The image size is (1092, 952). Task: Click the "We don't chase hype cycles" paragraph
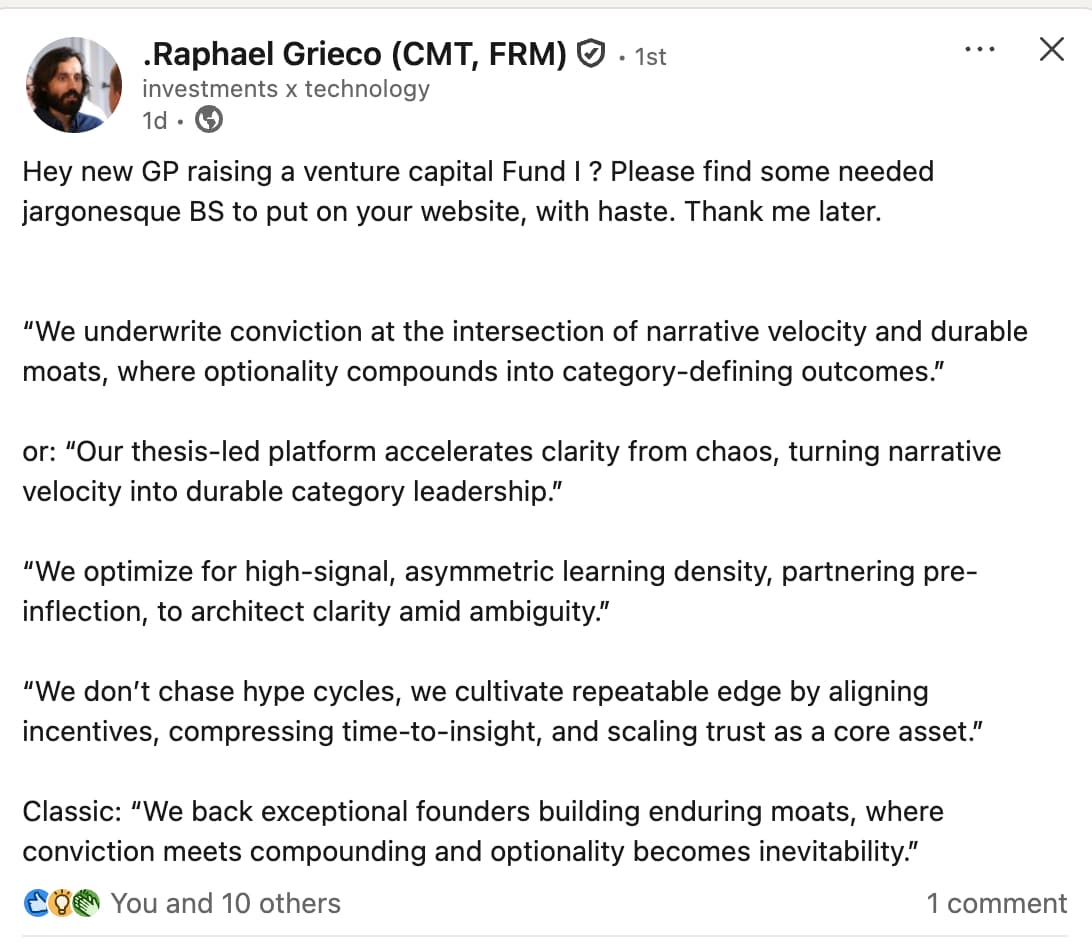[x=500, y=712]
